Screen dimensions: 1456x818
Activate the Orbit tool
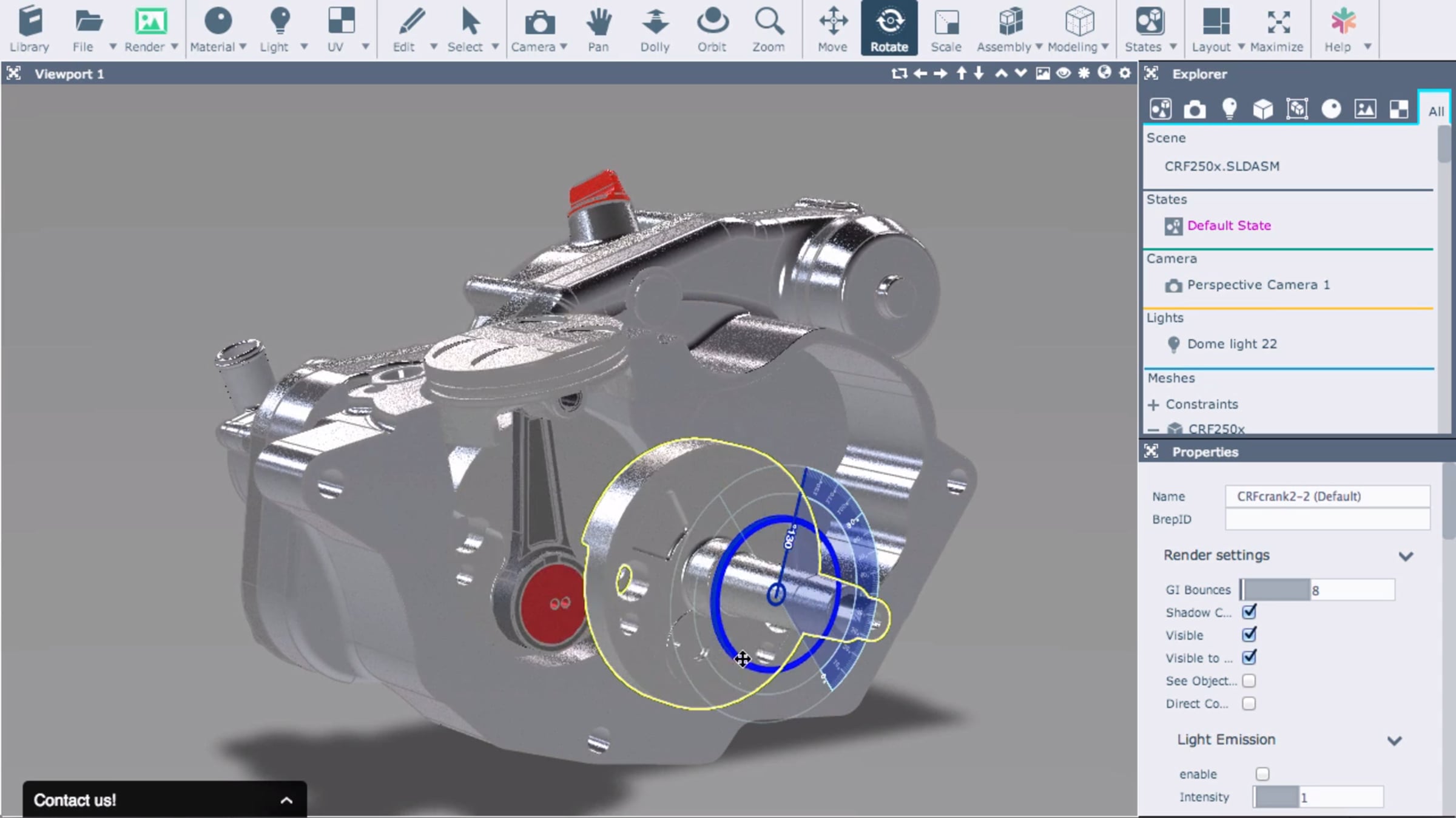[x=712, y=29]
